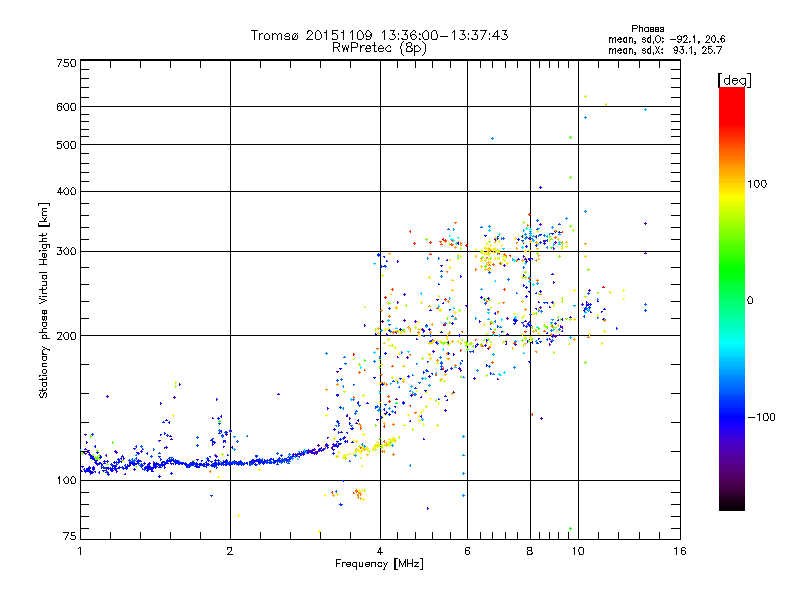The width and height of the screenshot is (800, 600).
Task: Select the 'RwPretec (8p)' subtitle text
Action: (379, 48)
